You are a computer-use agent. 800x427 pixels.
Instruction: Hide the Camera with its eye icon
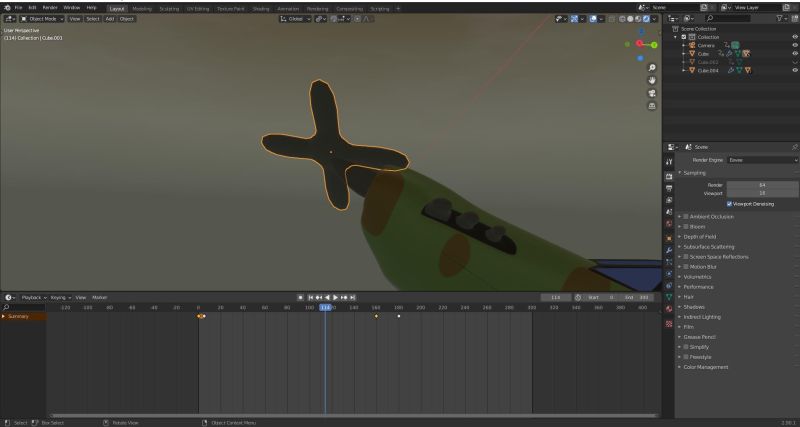(794, 45)
